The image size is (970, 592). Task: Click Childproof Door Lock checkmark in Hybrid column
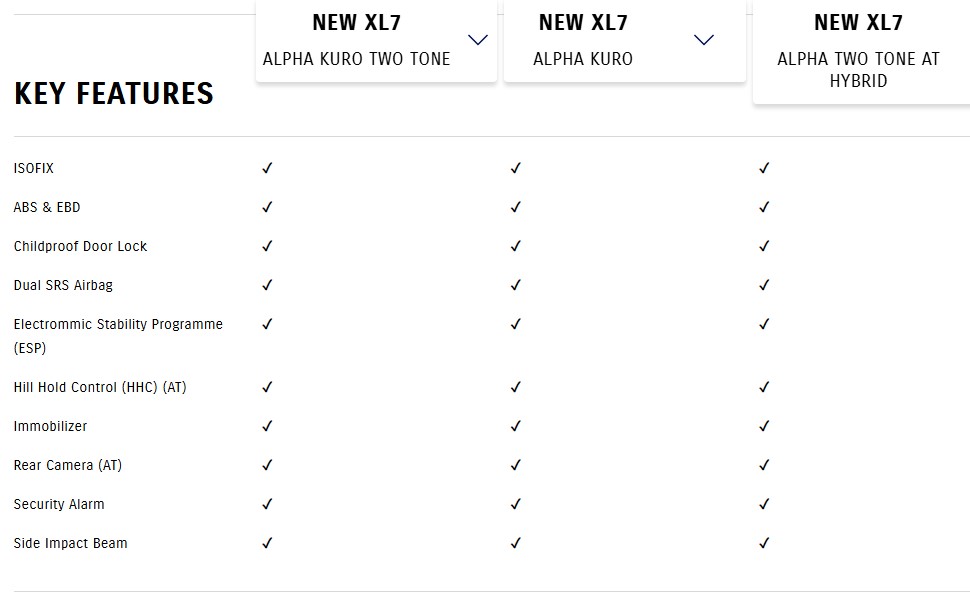(764, 246)
